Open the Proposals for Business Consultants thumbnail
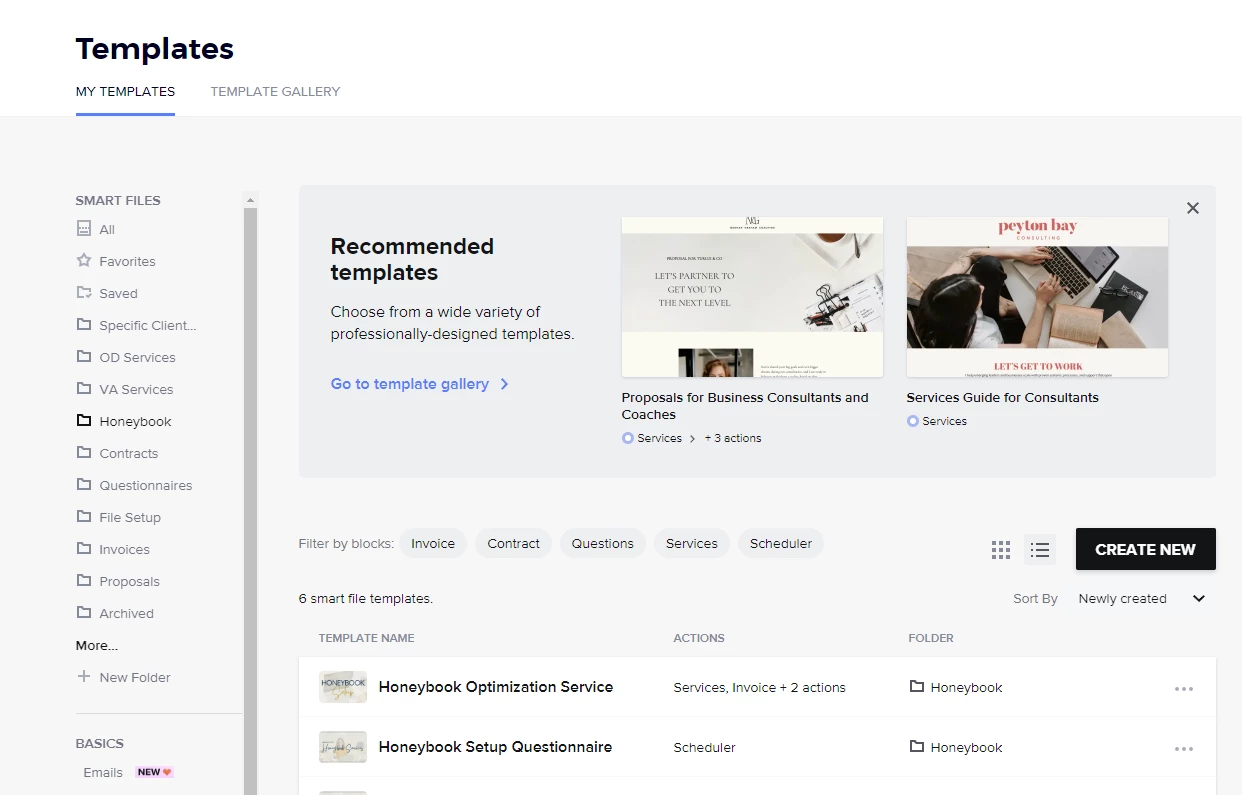The image size is (1242, 795). 752,297
